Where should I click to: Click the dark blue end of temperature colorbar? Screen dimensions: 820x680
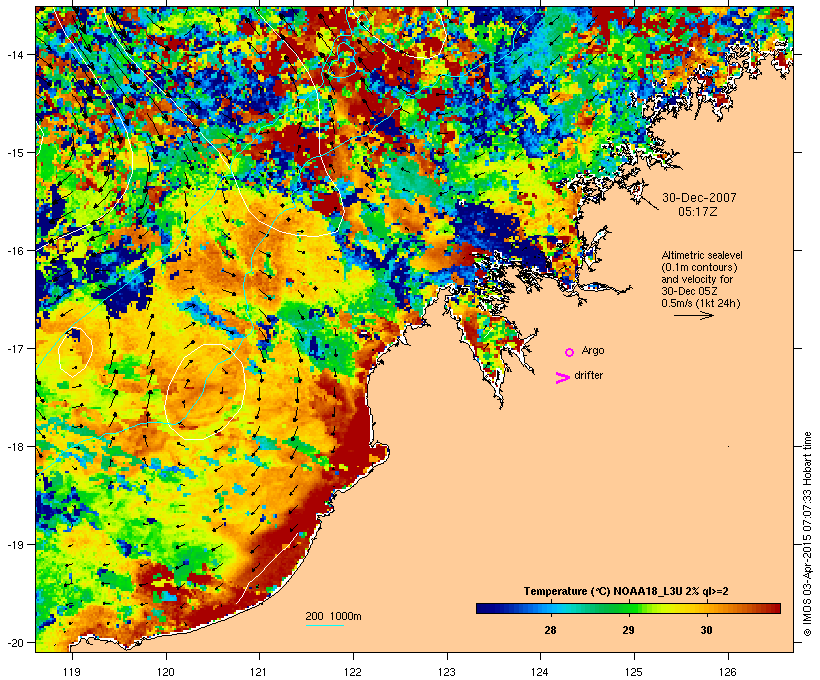click(x=481, y=608)
